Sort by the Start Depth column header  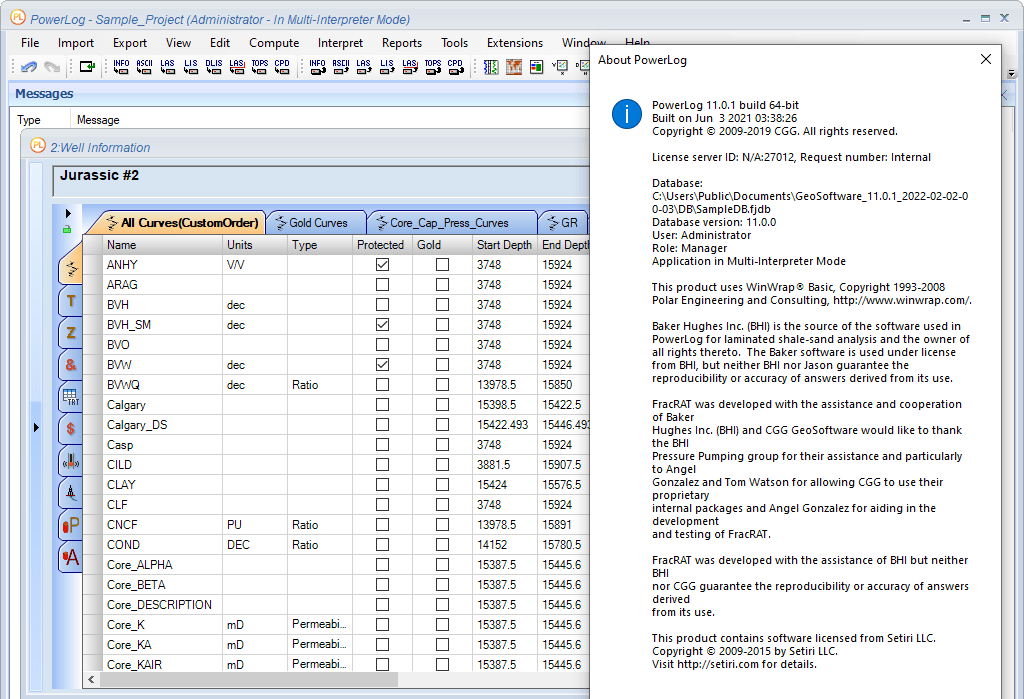pos(504,245)
